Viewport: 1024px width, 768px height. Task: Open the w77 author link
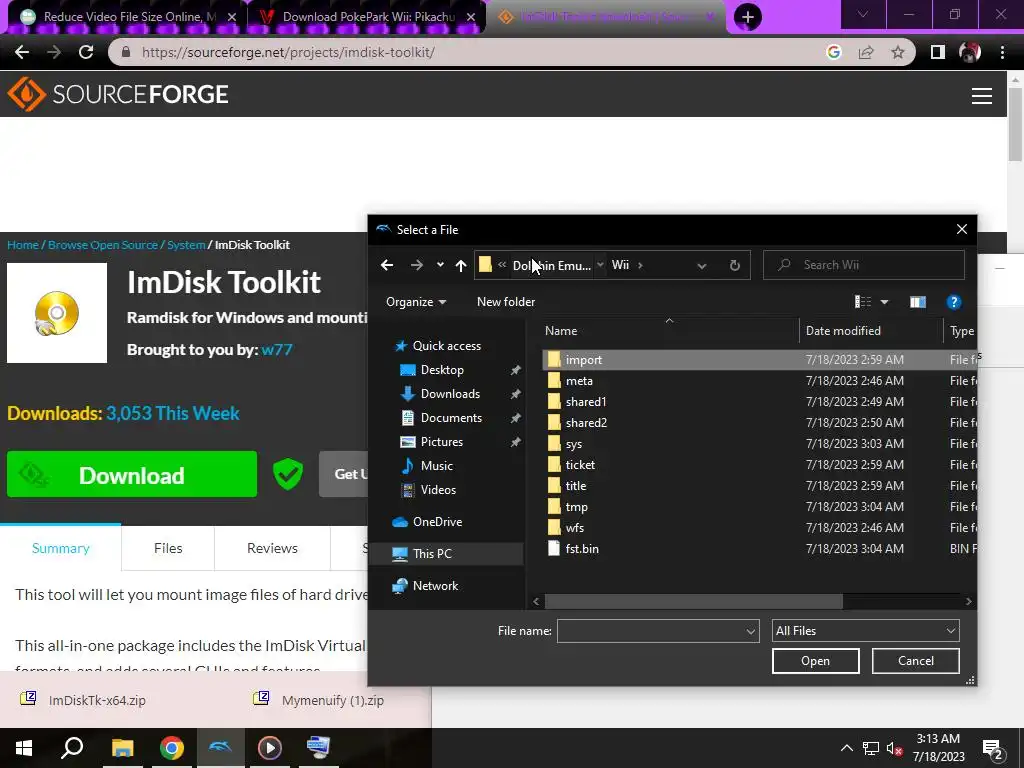(x=277, y=349)
